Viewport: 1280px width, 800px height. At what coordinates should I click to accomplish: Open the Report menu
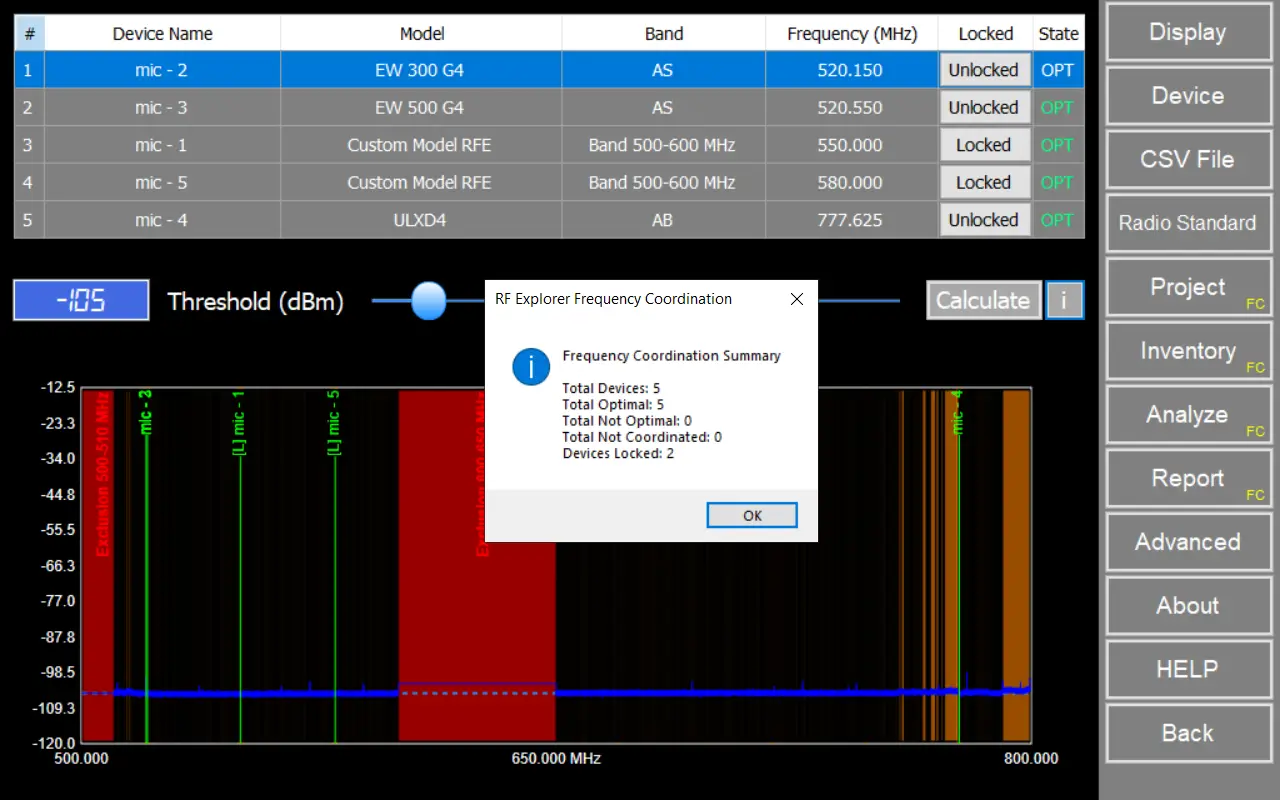tap(1187, 478)
